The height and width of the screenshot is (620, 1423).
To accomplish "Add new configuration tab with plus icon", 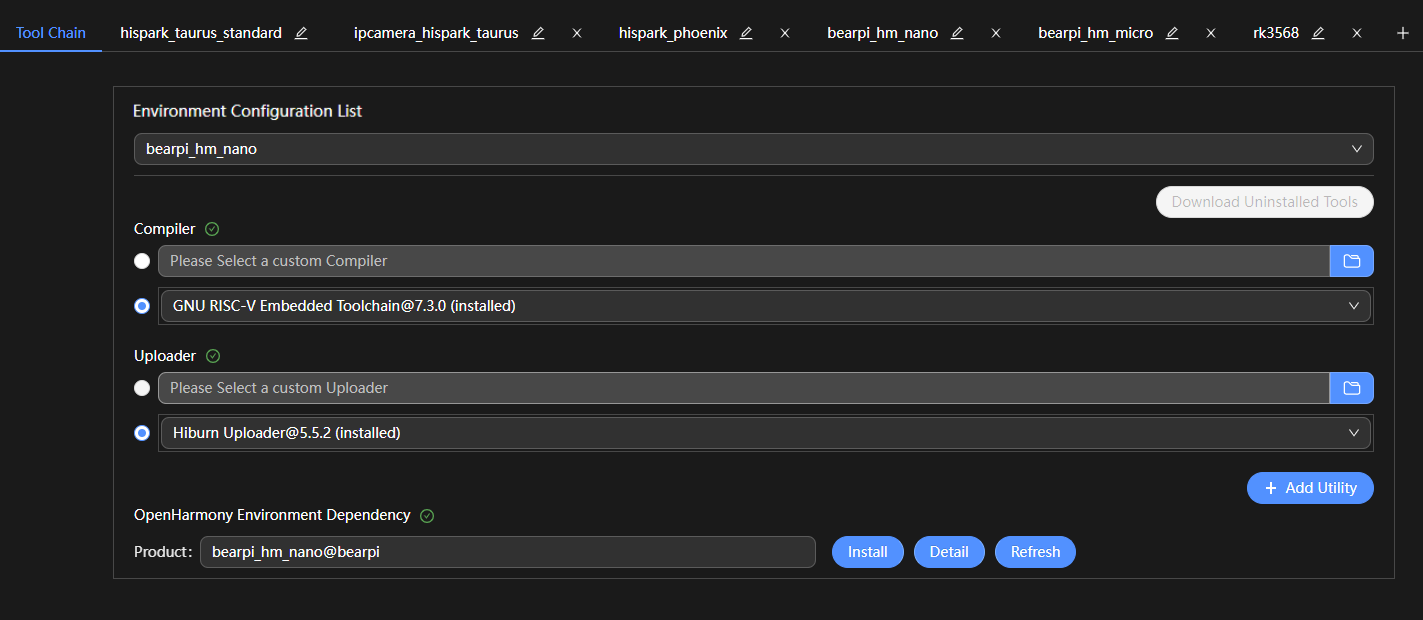I will click(1402, 33).
